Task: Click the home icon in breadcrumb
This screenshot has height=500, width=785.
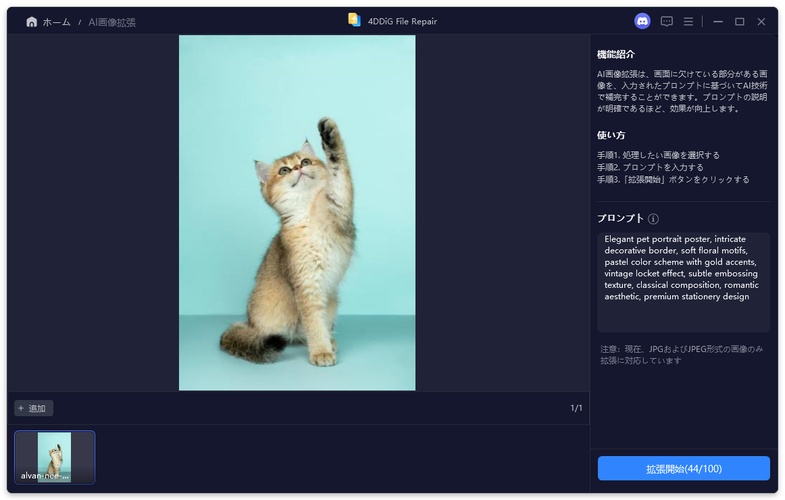Action: 32,22
